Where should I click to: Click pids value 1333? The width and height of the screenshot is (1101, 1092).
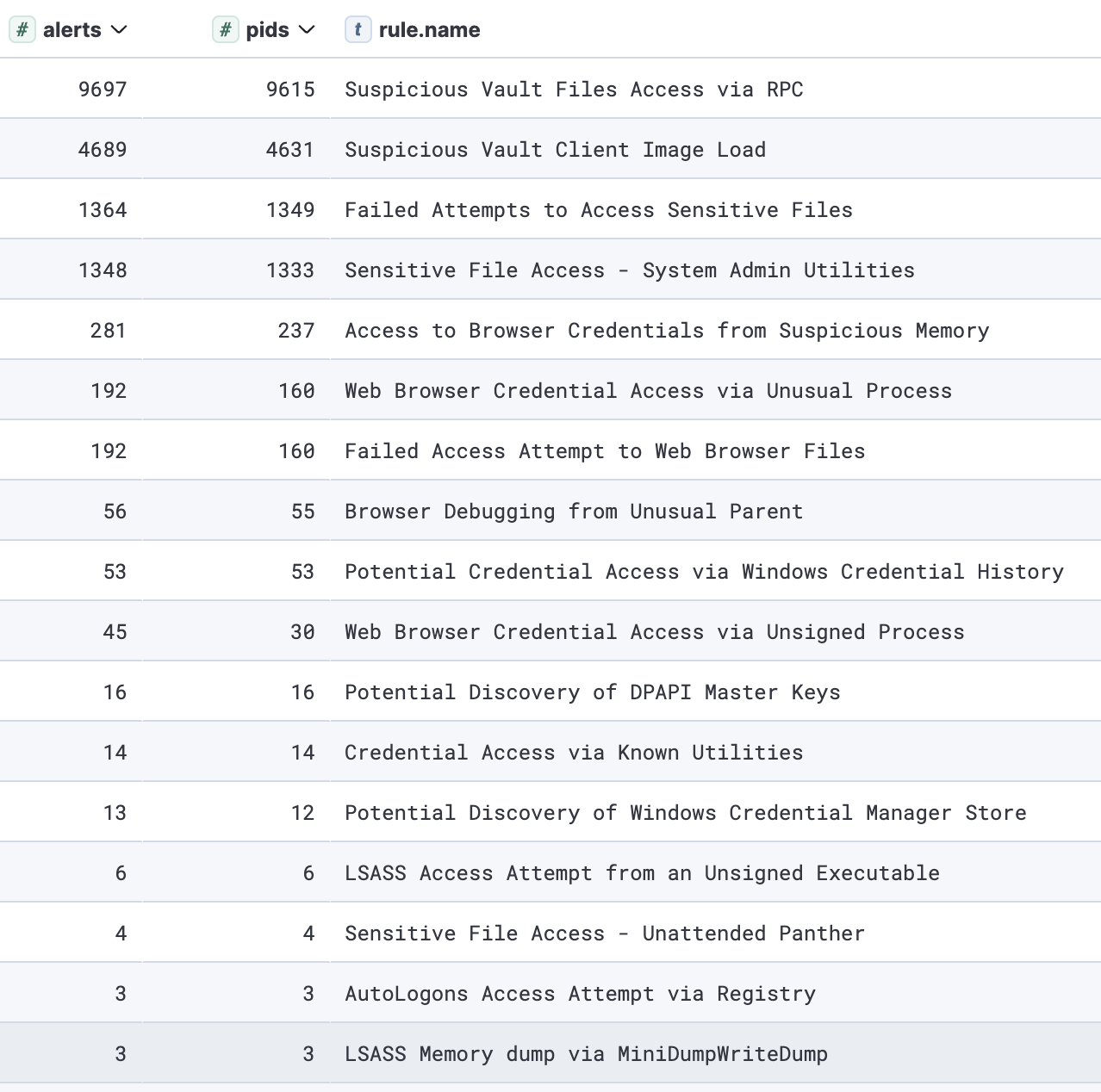coord(290,270)
